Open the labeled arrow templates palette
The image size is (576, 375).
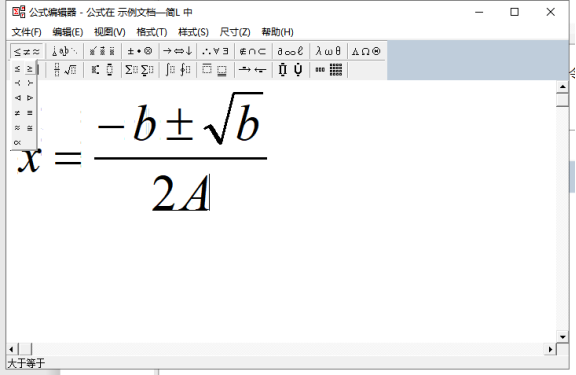click(253, 69)
